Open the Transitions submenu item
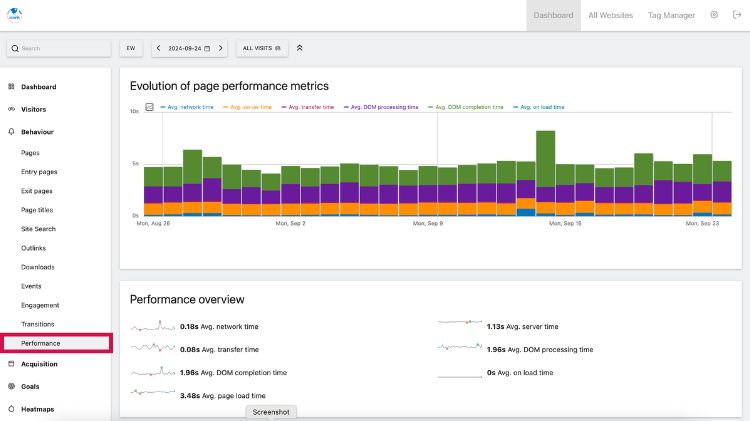Image resolution: width=750 pixels, height=421 pixels. (38, 324)
